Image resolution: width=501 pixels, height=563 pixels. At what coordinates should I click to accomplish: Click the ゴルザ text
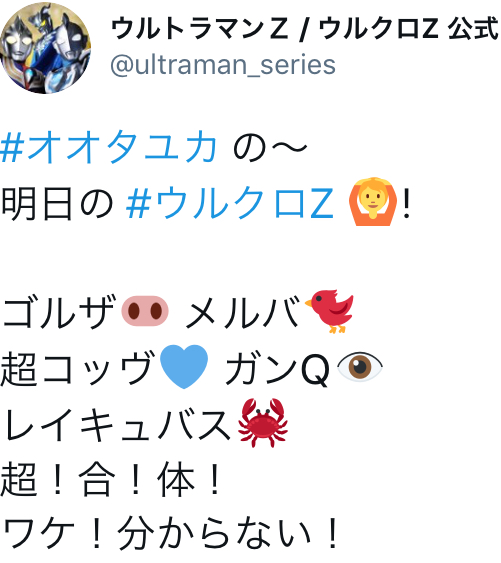[59, 312]
